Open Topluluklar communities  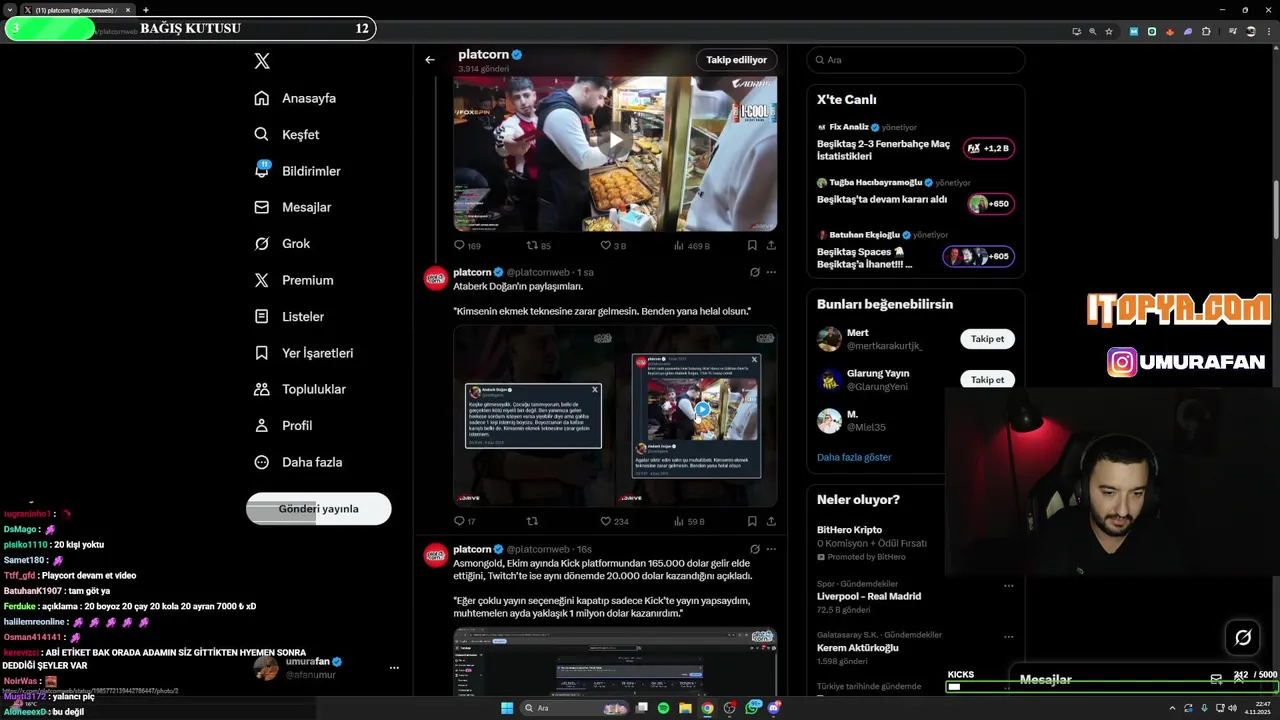click(x=300, y=389)
